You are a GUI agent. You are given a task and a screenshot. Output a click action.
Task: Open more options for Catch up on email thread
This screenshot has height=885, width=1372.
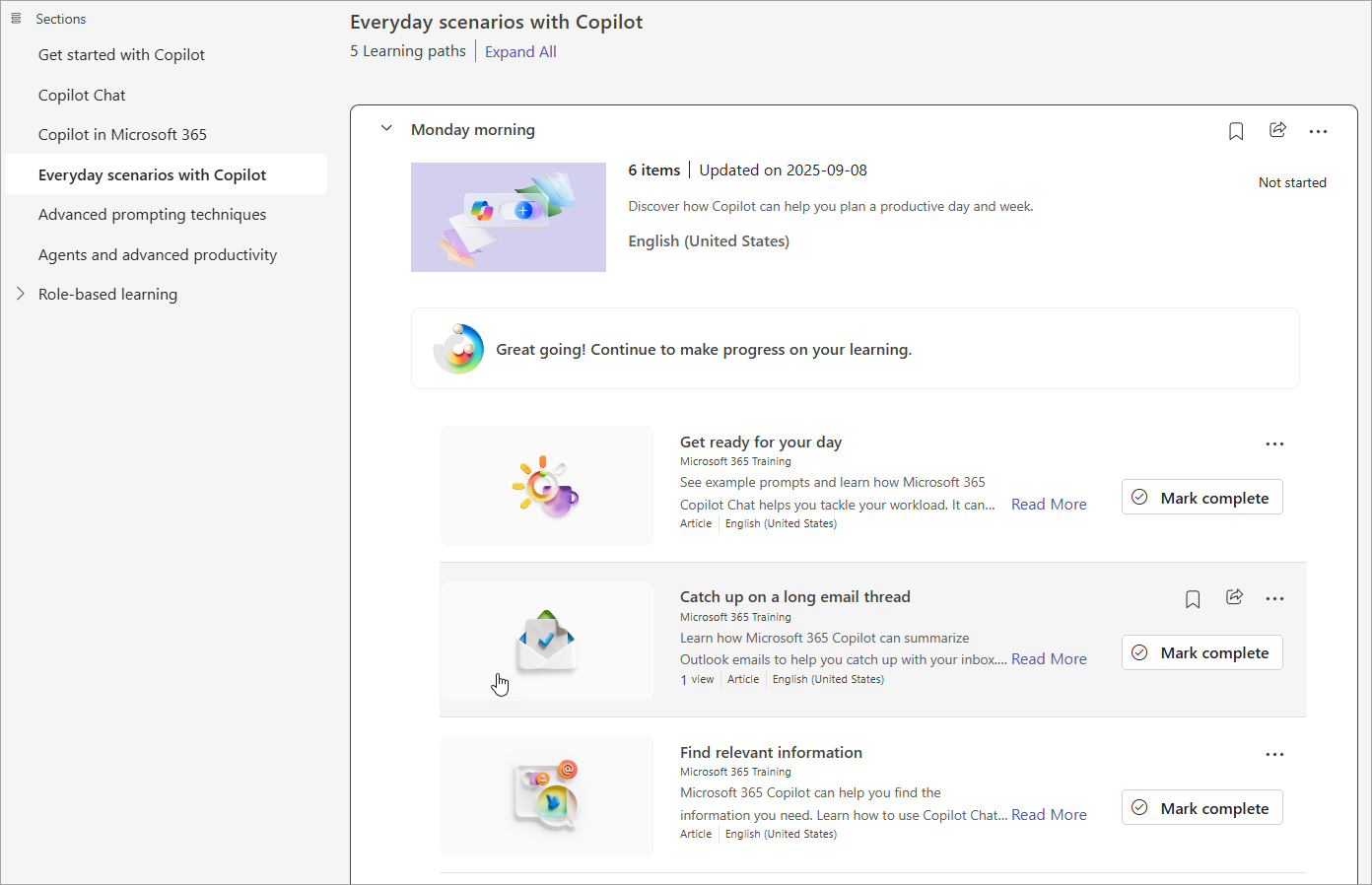(1274, 599)
